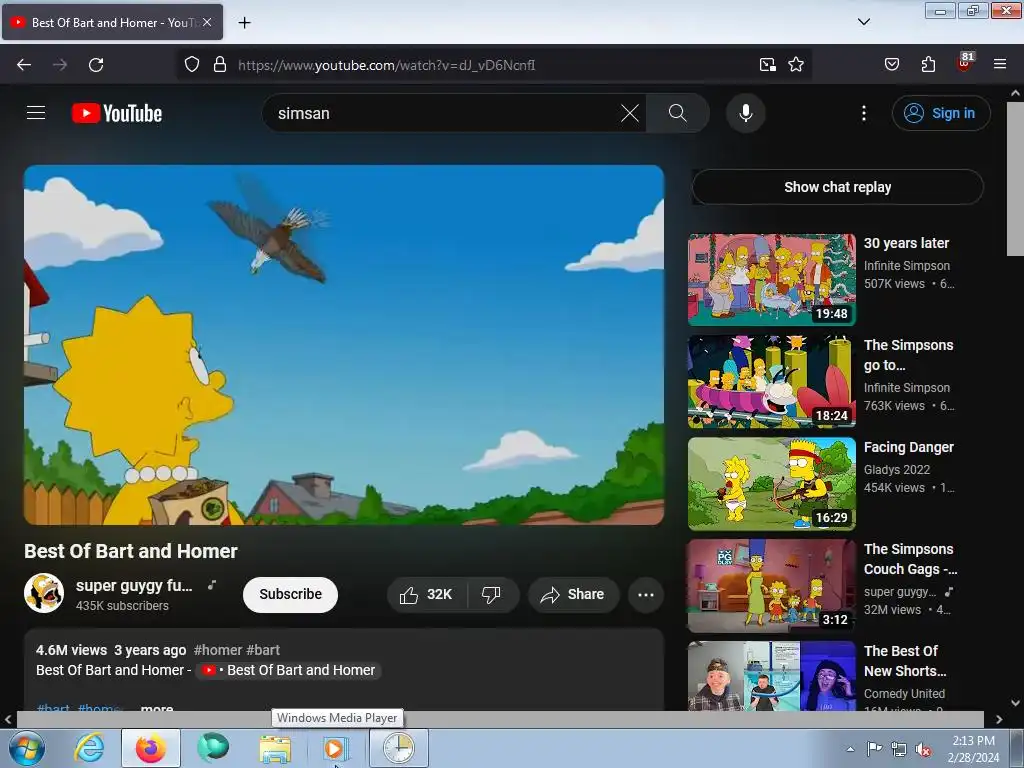1024x768 pixels.
Task: Go forward with the browser forward arrow
Action: point(60,65)
